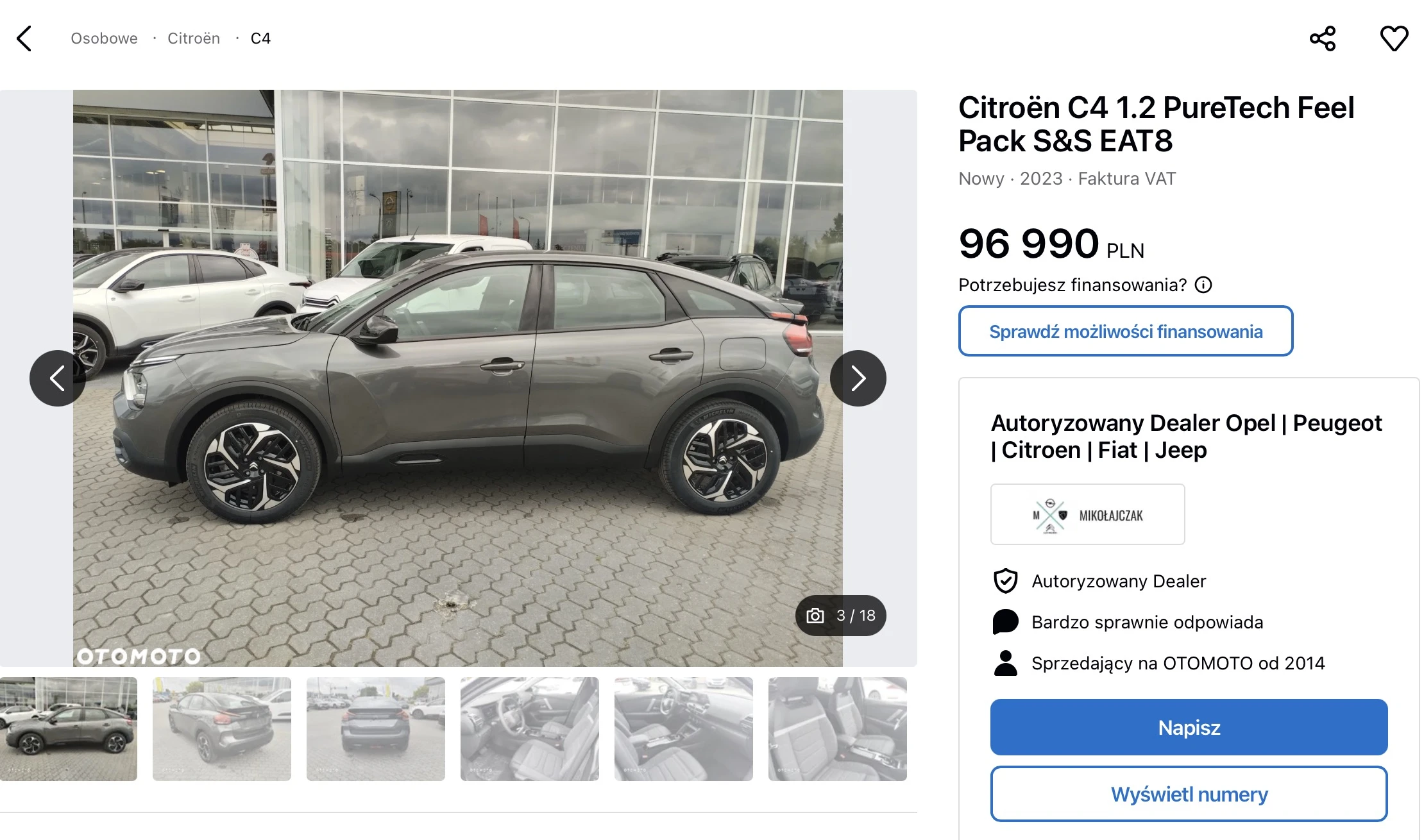Open the financing info icon

click(x=1203, y=285)
